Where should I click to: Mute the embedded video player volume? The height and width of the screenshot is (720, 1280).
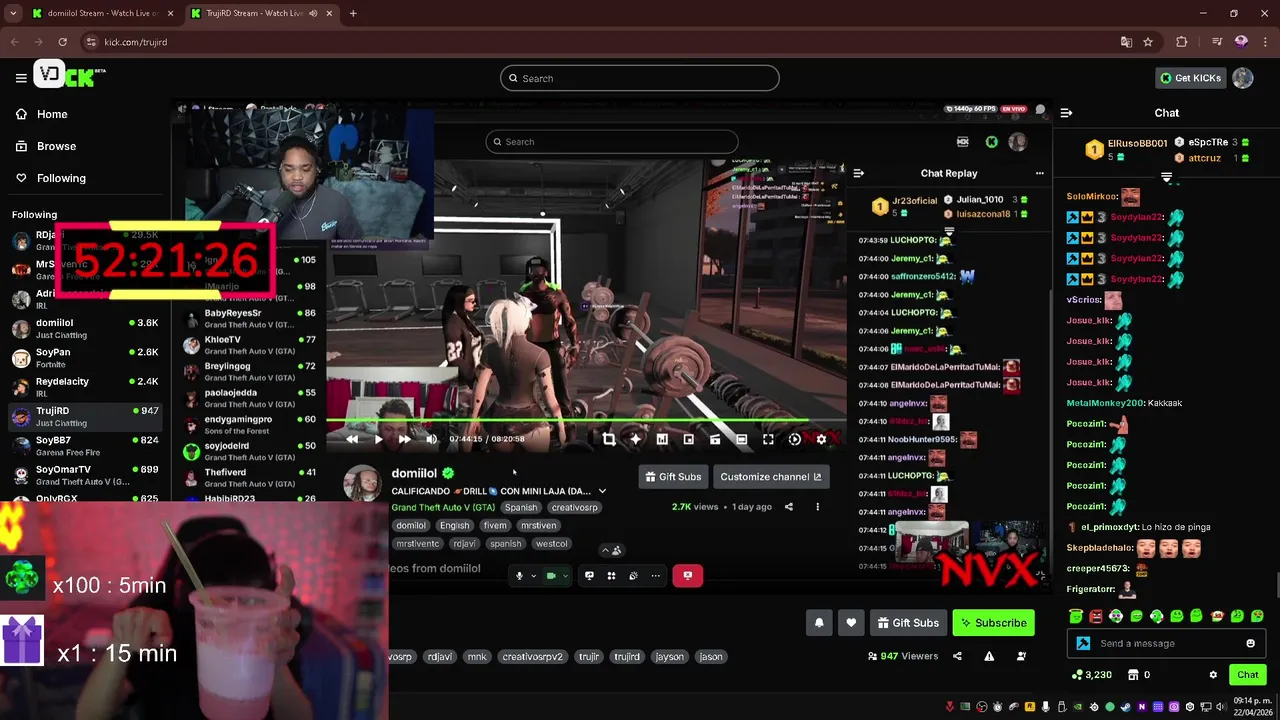(x=431, y=439)
